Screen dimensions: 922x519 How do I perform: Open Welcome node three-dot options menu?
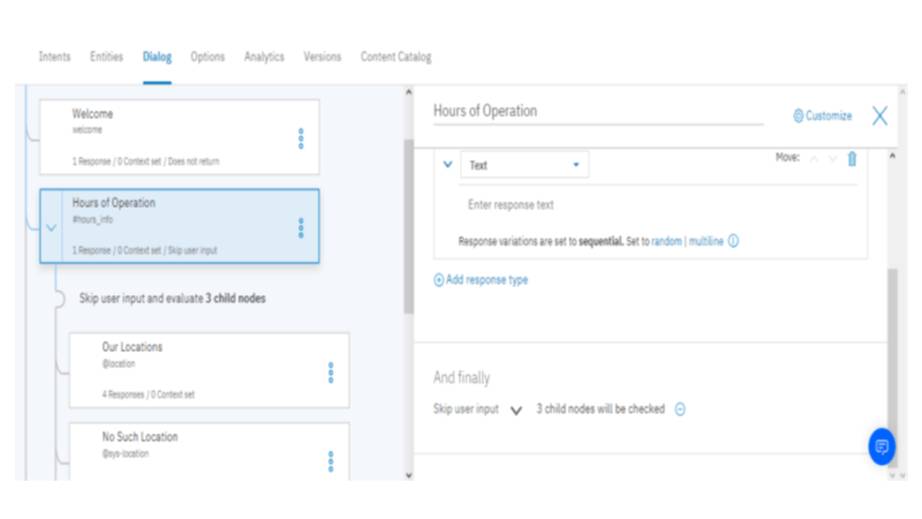[301, 139]
